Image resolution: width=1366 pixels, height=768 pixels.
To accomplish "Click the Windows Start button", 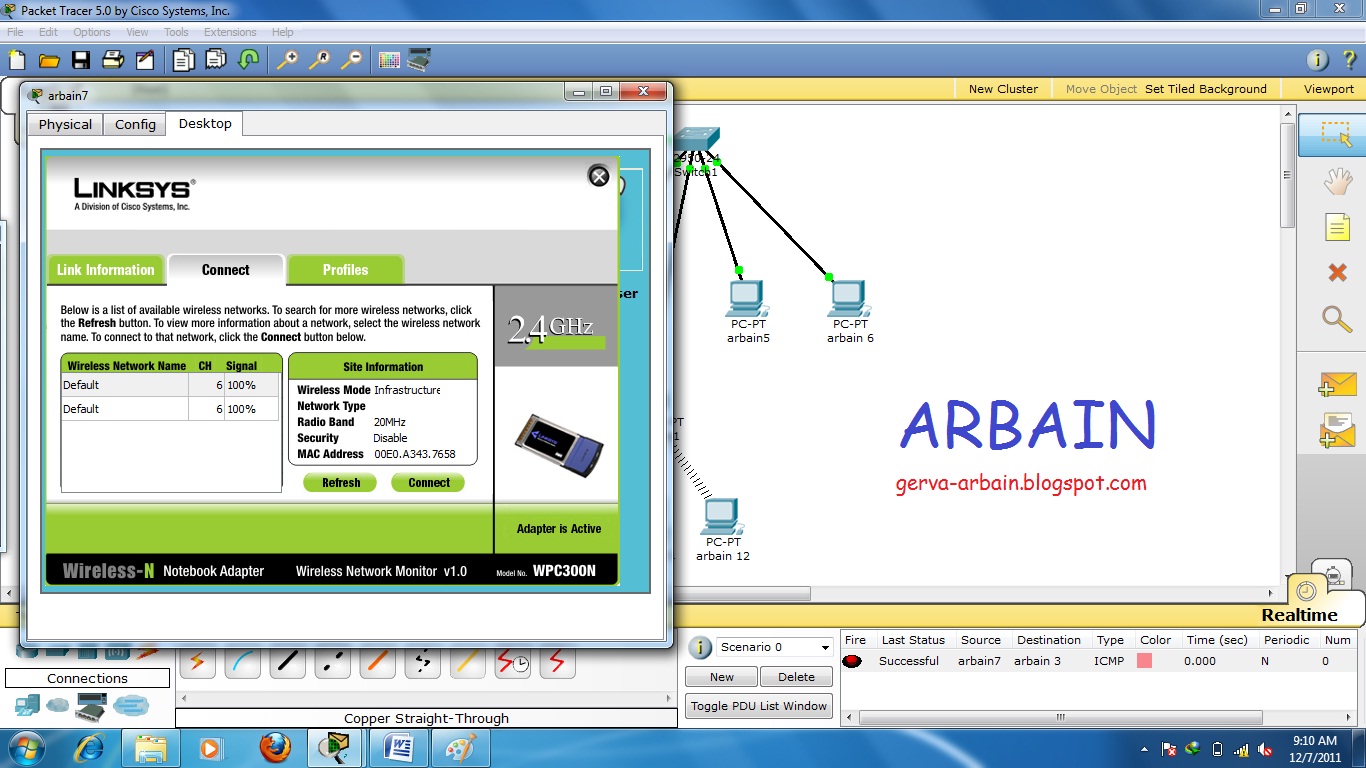I will [x=25, y=748].
